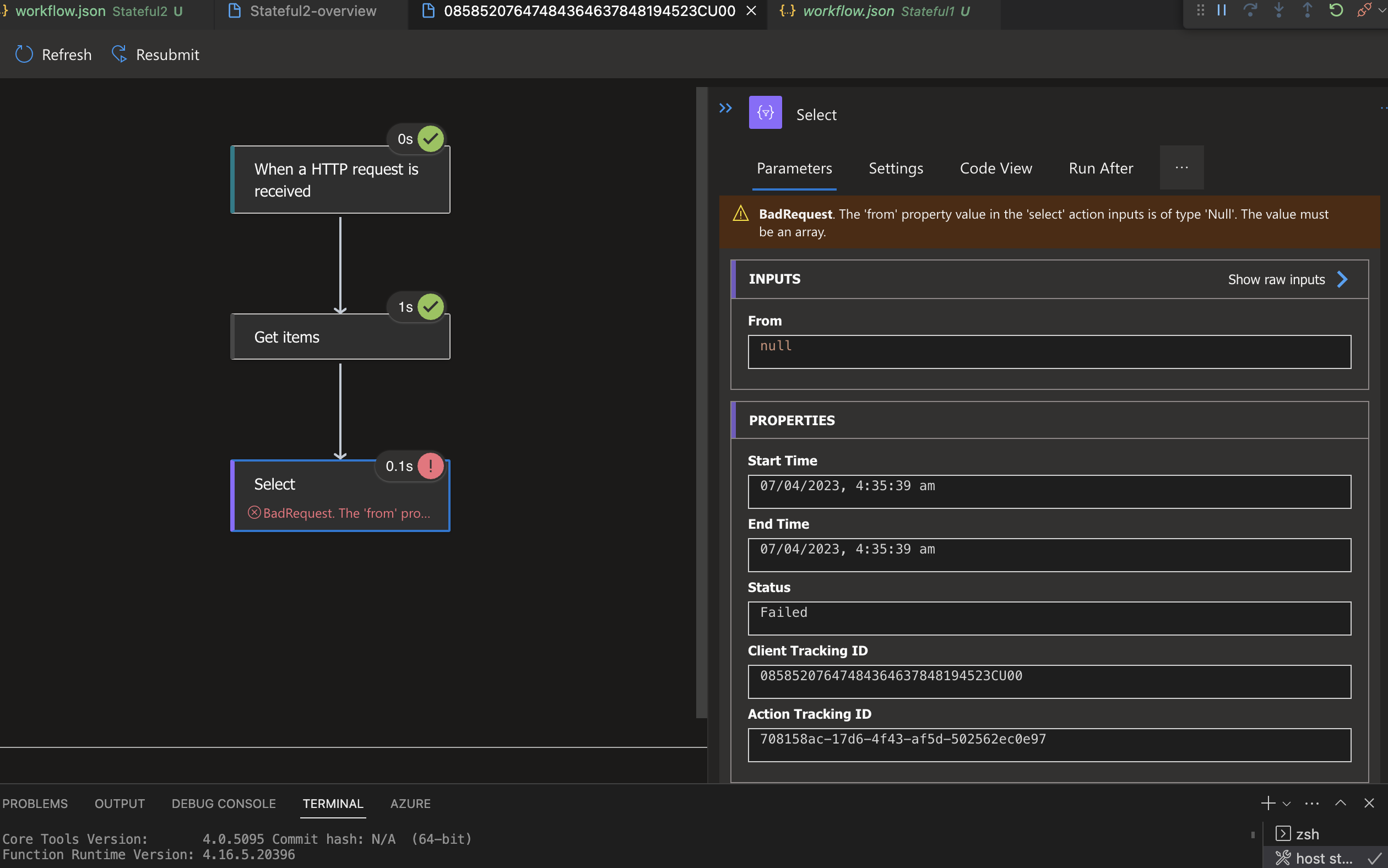Open the DEBUG CONSOLE panel tab
Viewport: 1388px width, 868px height.
pyautogui.click(x=223, y=803)
